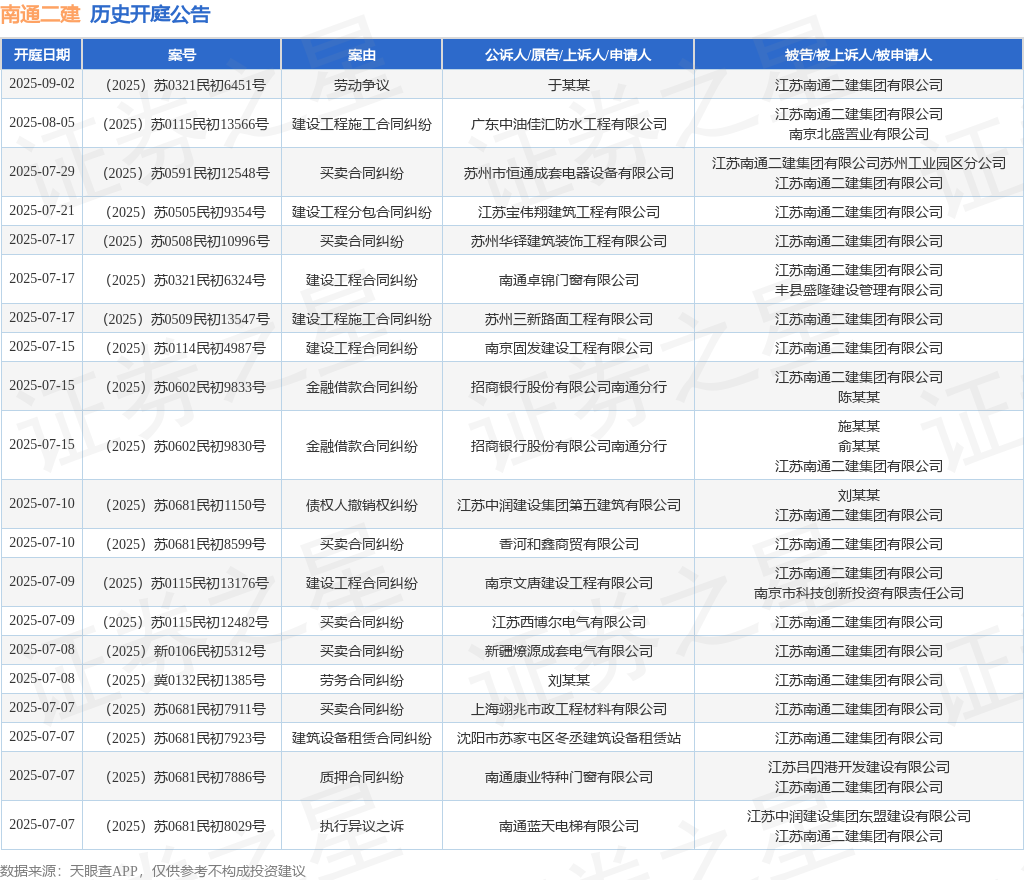This screenshot has width=1024, height=880.
Task: Click plaintiff 沈阳市苏家屯区冬丞建筑设备租赁站
Action: [x=568, y=738]
